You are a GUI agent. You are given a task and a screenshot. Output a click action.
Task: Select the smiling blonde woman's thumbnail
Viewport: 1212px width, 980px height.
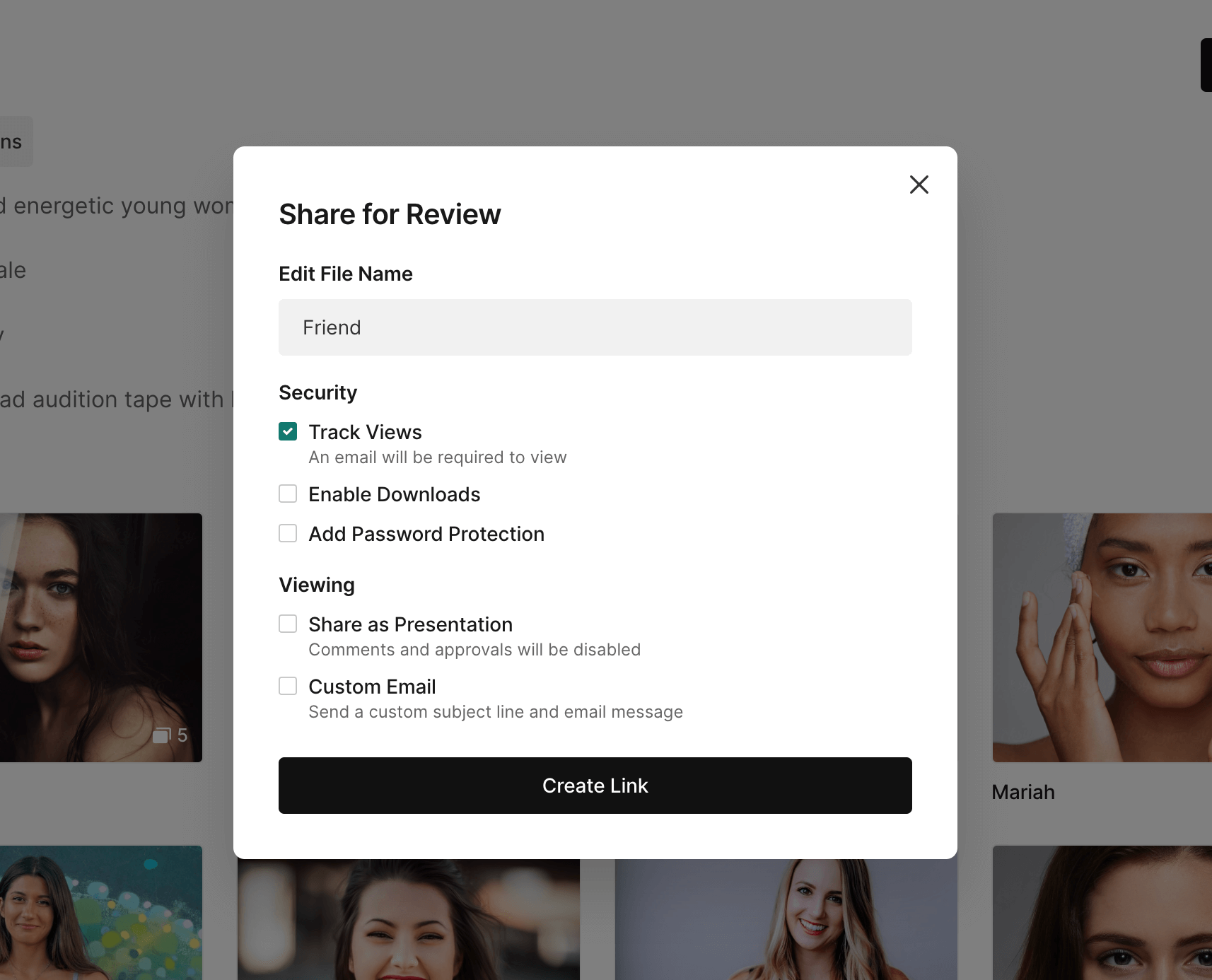pos(785,921)
